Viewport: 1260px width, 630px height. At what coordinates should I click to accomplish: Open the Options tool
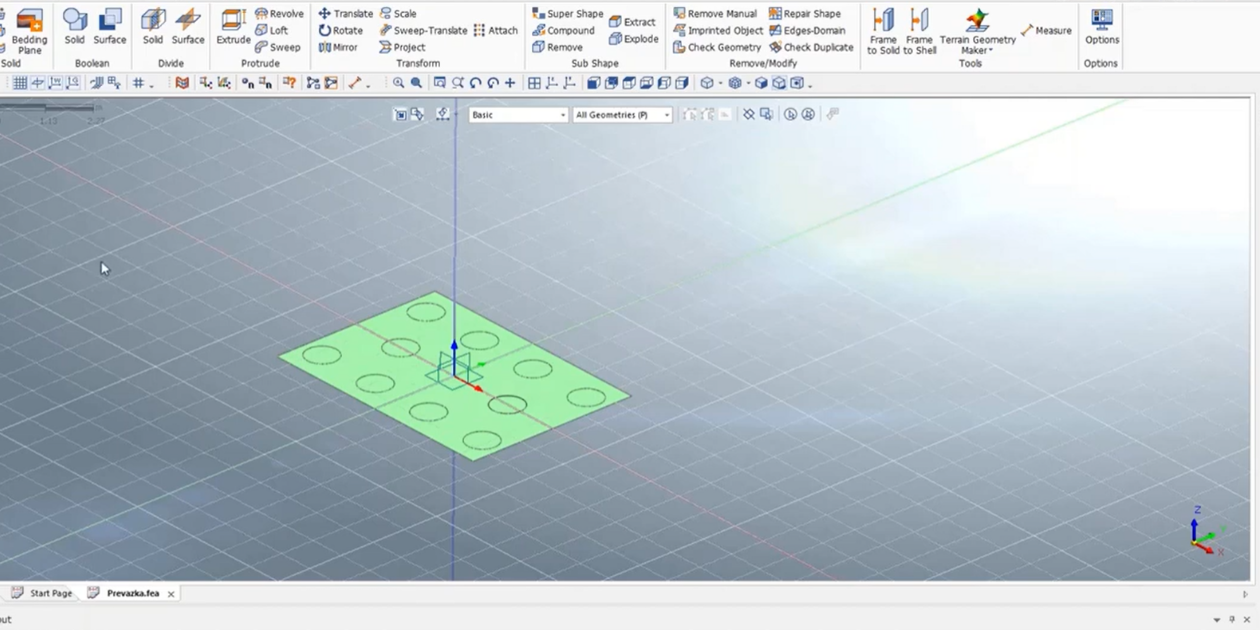[1101, 26]
